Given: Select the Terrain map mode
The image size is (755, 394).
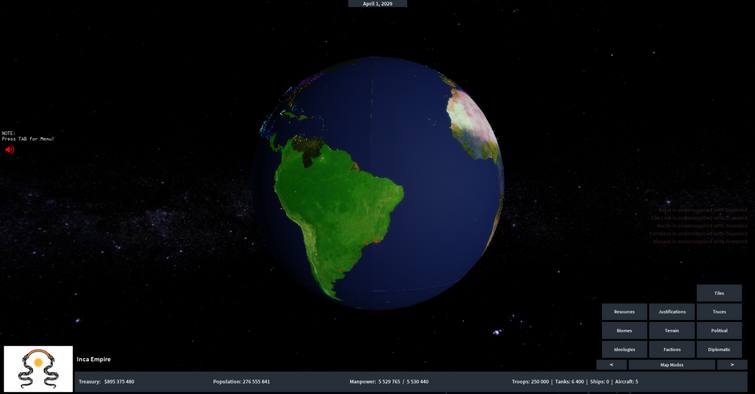Looking at the screenshot, I should (672, 330).
